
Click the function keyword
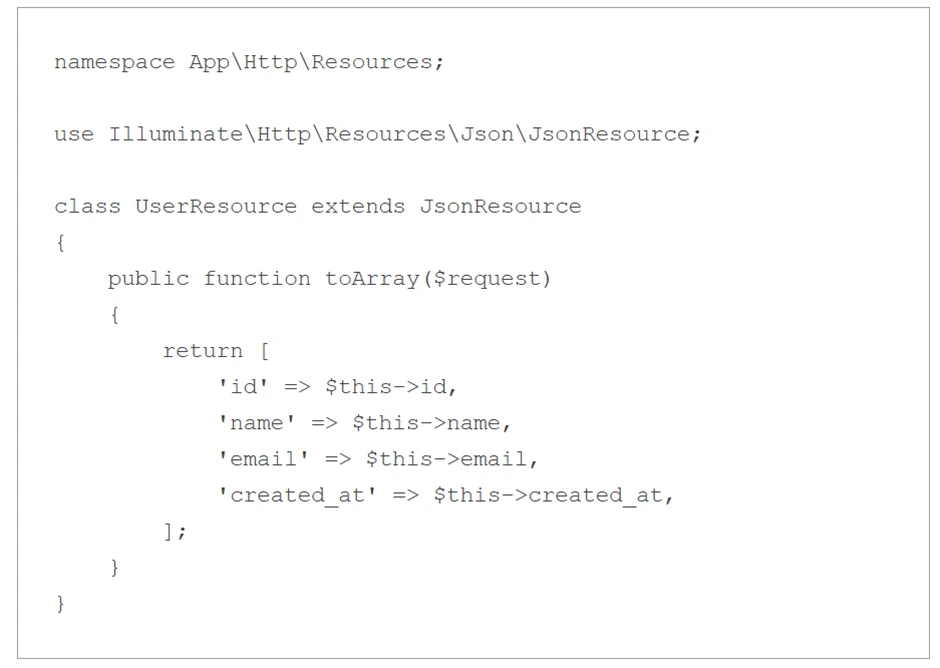coord(257,279)
